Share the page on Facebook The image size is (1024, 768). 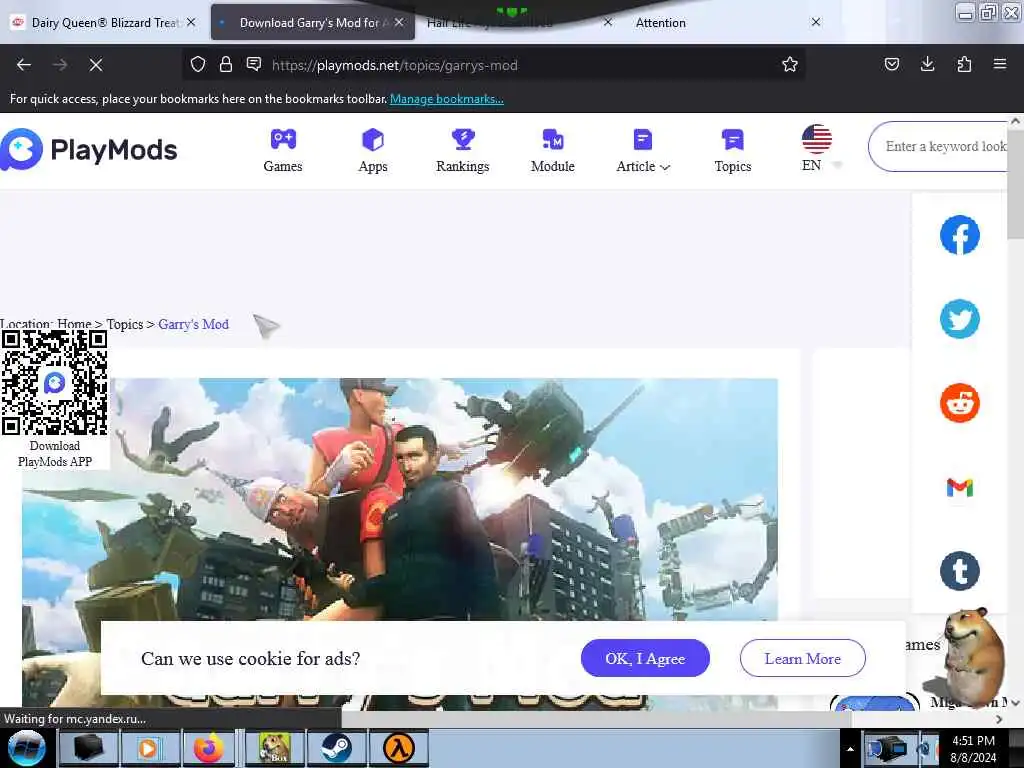959,235
